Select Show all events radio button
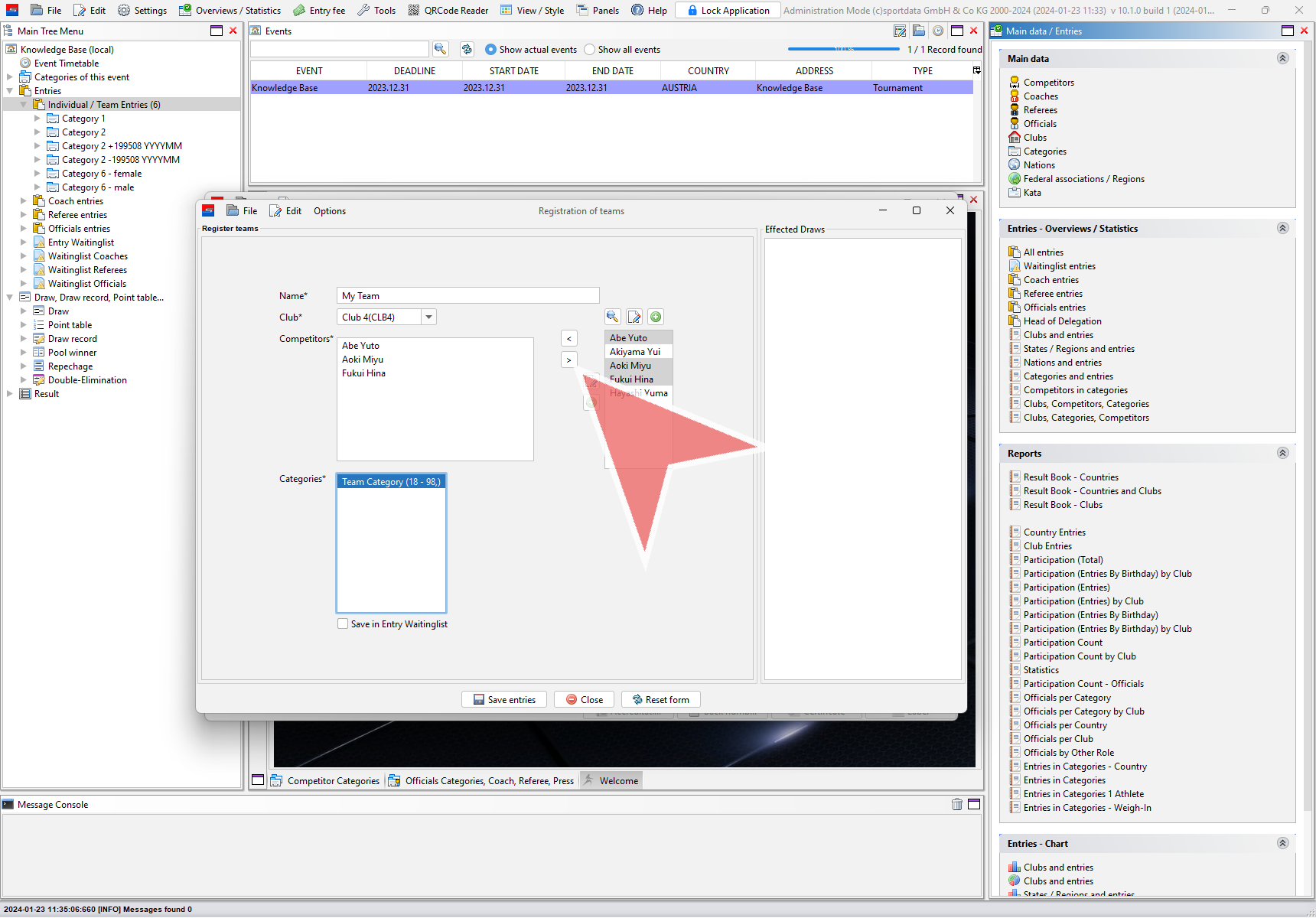The width and height of the screenshot is (1316, 918). (x=589, y=50)
